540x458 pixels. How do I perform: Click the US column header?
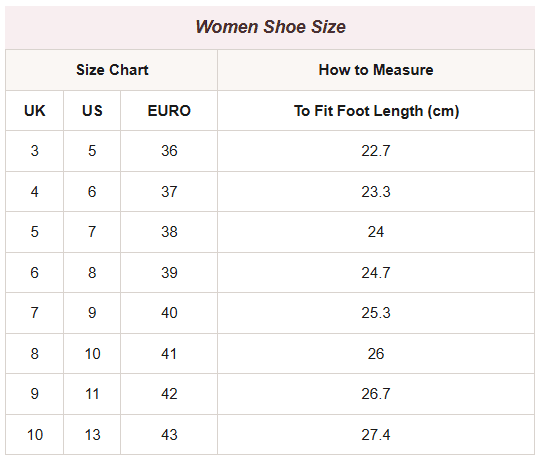click(x=92, y=111)
